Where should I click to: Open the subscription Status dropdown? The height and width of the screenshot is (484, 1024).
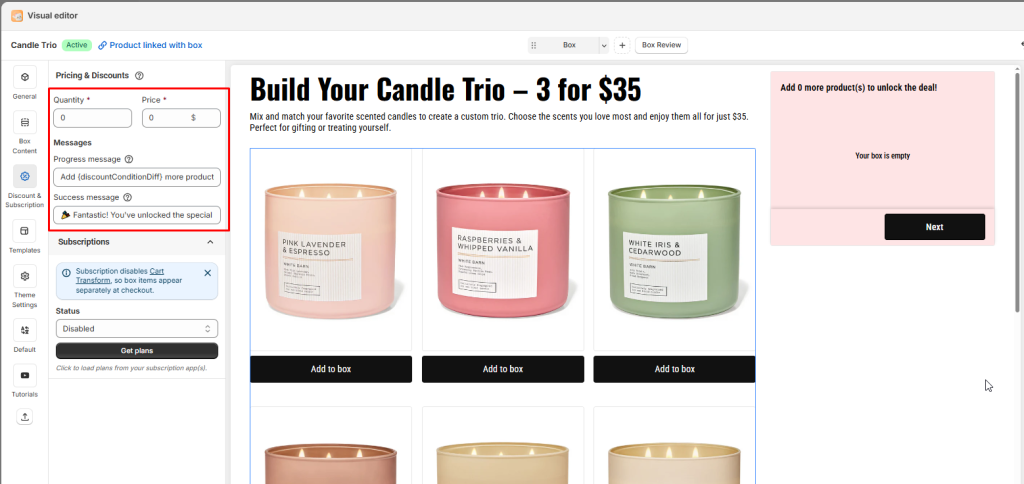point(137,329)
